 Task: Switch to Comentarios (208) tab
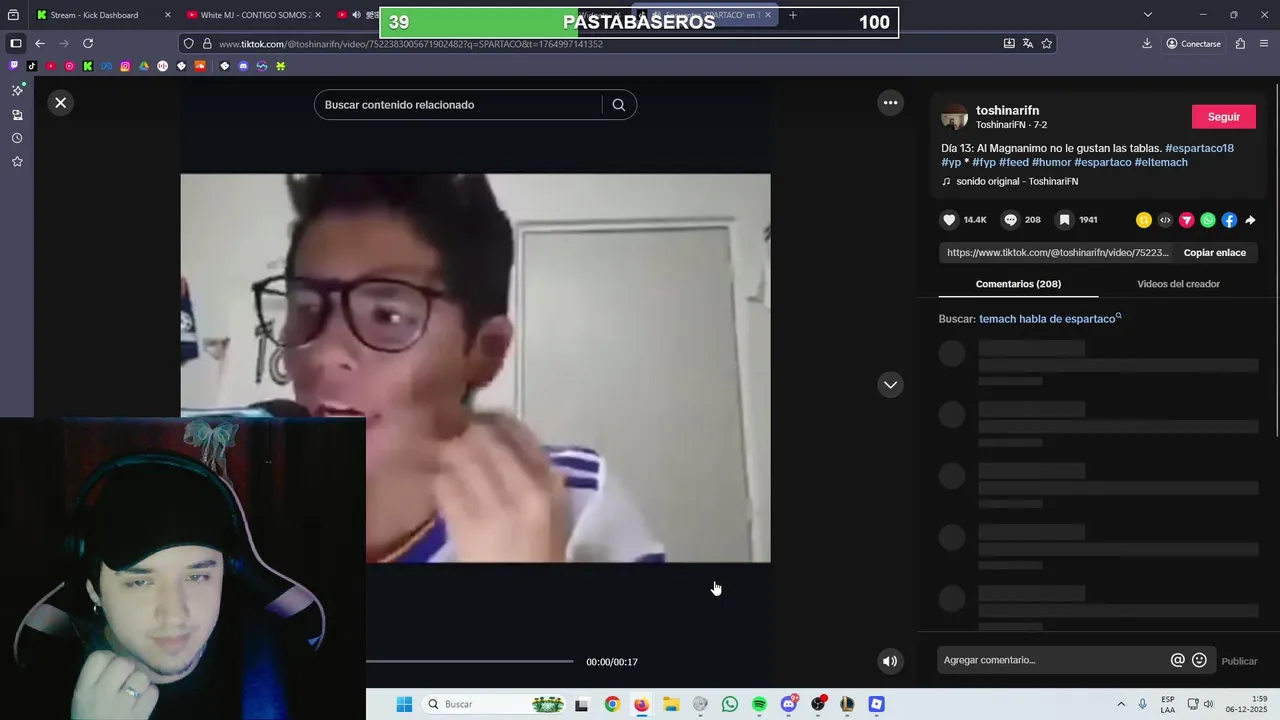[1018, 284]
